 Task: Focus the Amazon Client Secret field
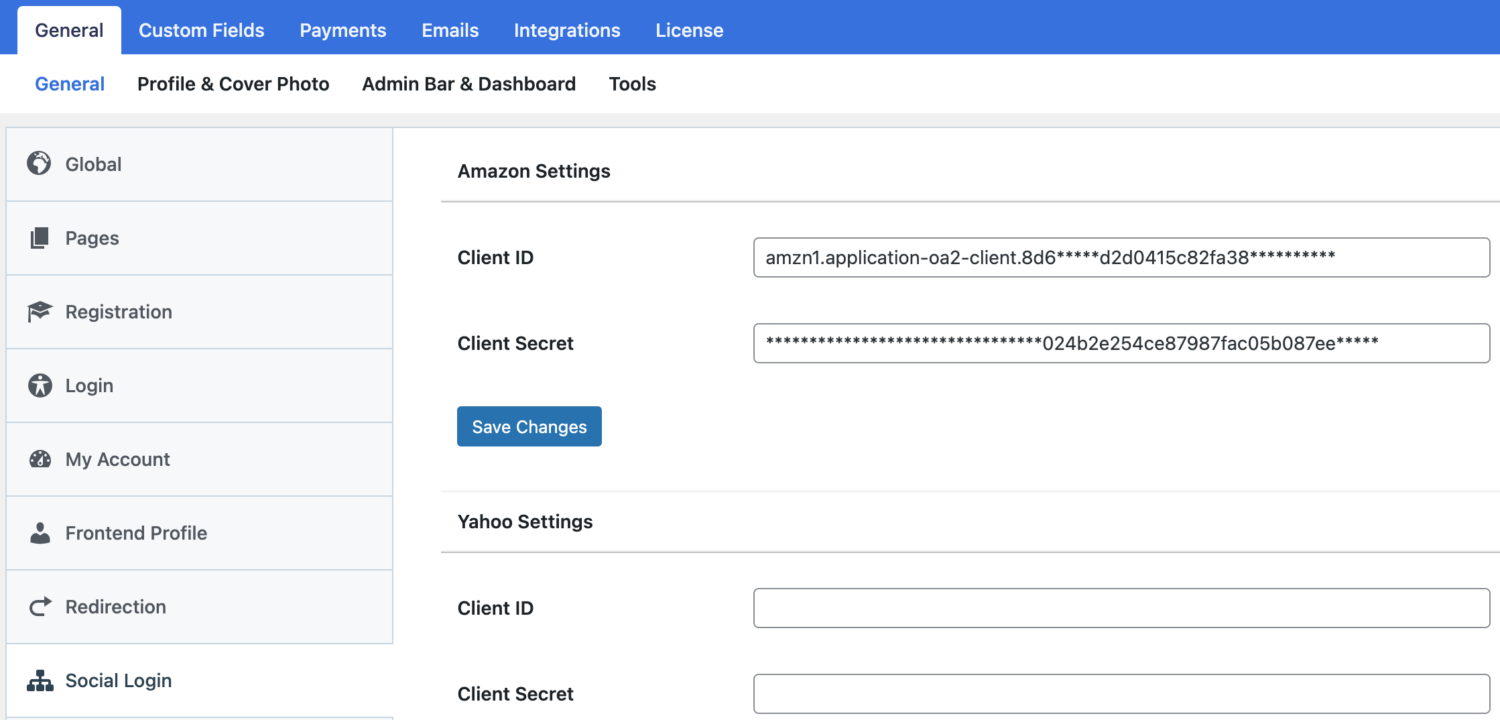1121,343
